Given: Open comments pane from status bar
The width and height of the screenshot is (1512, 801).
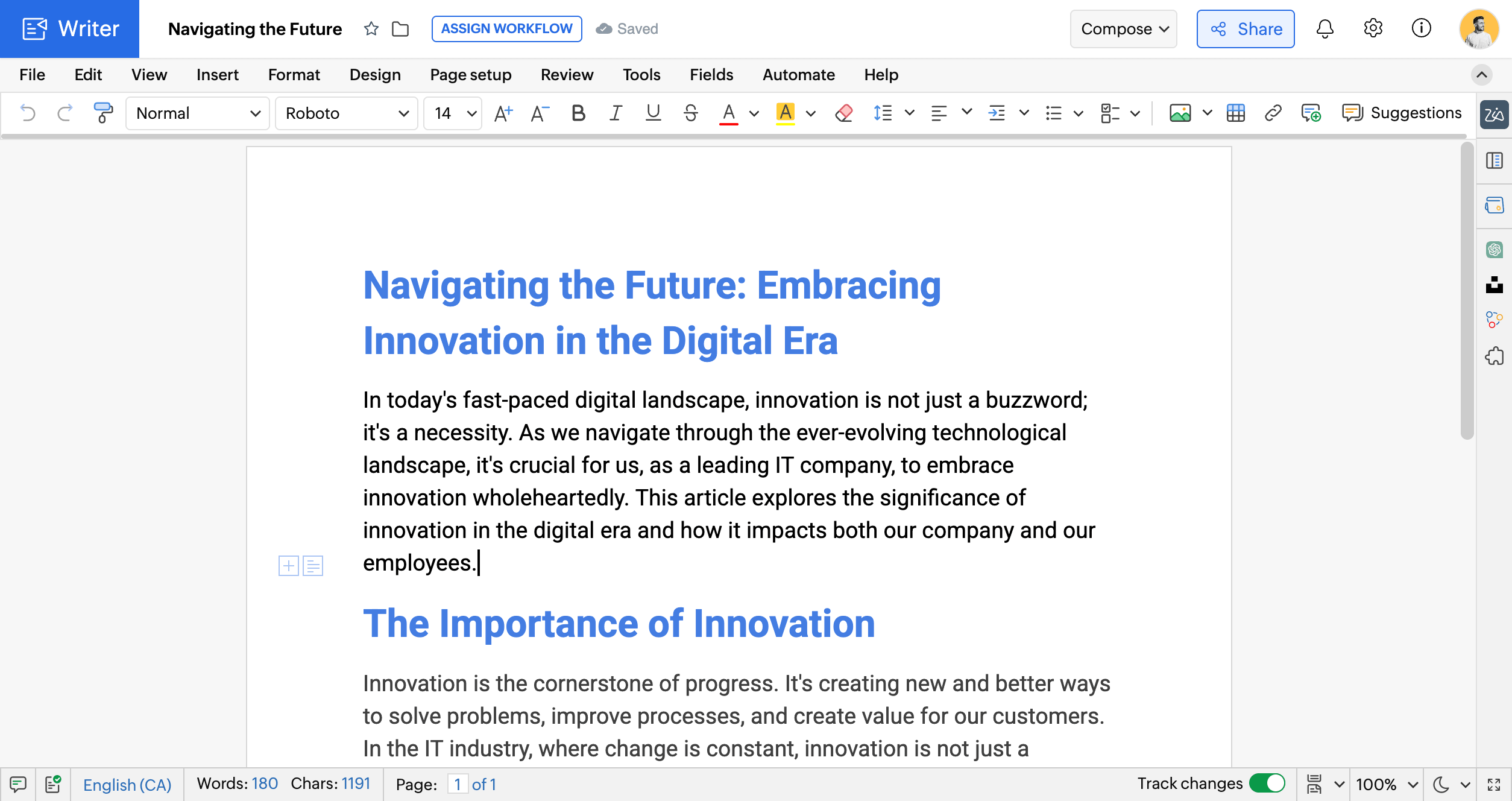Looking at the screenshot, I should [x=18, y=784].
